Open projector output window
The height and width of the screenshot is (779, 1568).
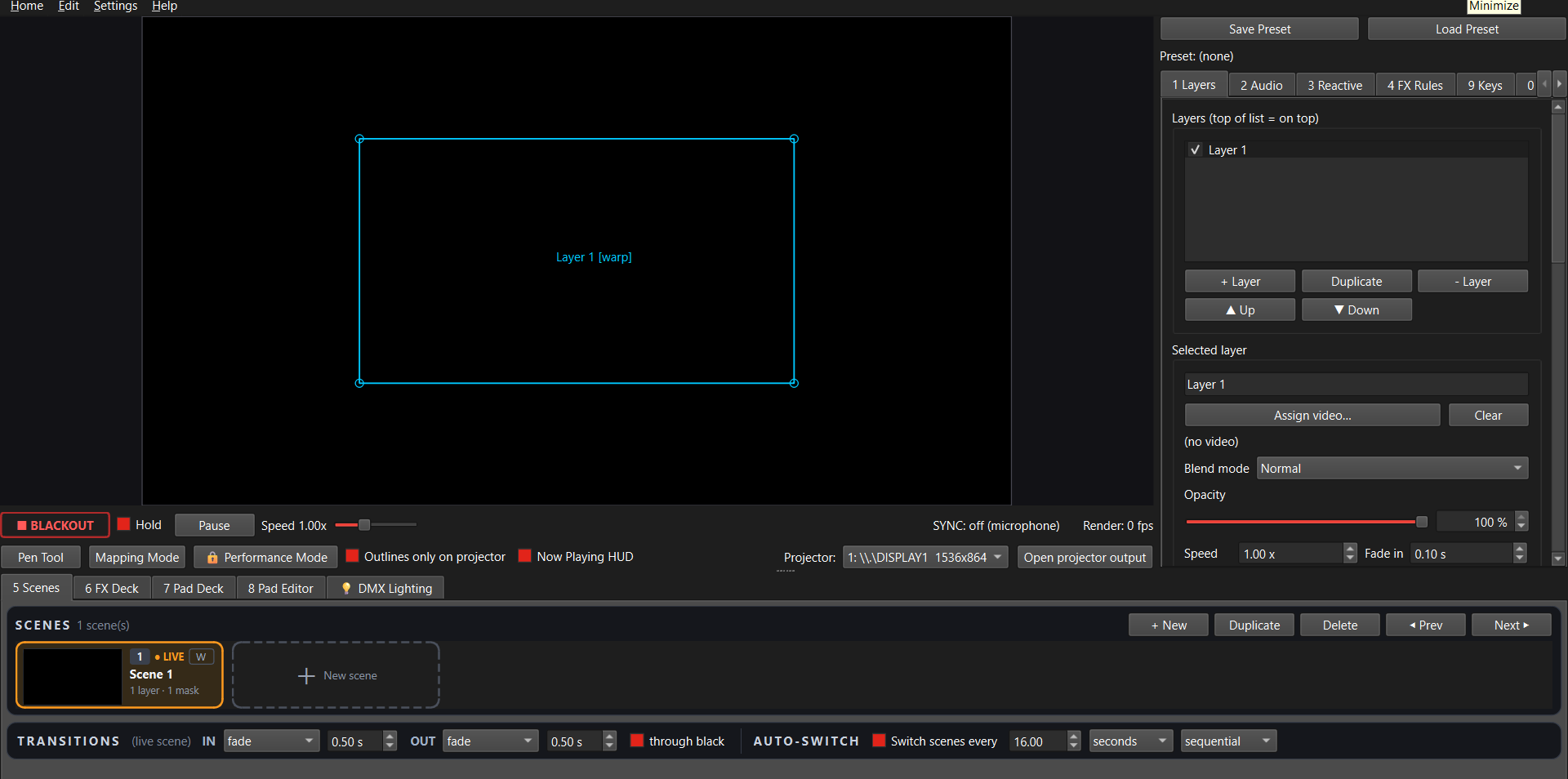point(1085,558)
